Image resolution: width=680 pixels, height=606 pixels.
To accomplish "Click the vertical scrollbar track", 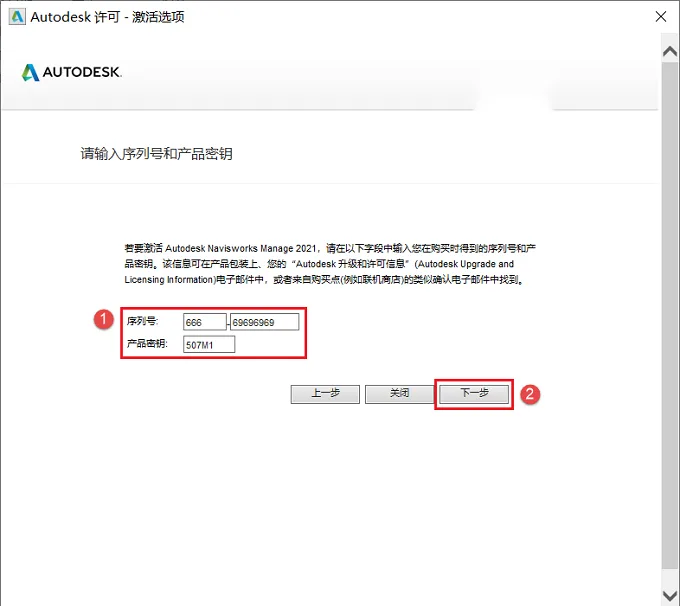I will (670, 314).
